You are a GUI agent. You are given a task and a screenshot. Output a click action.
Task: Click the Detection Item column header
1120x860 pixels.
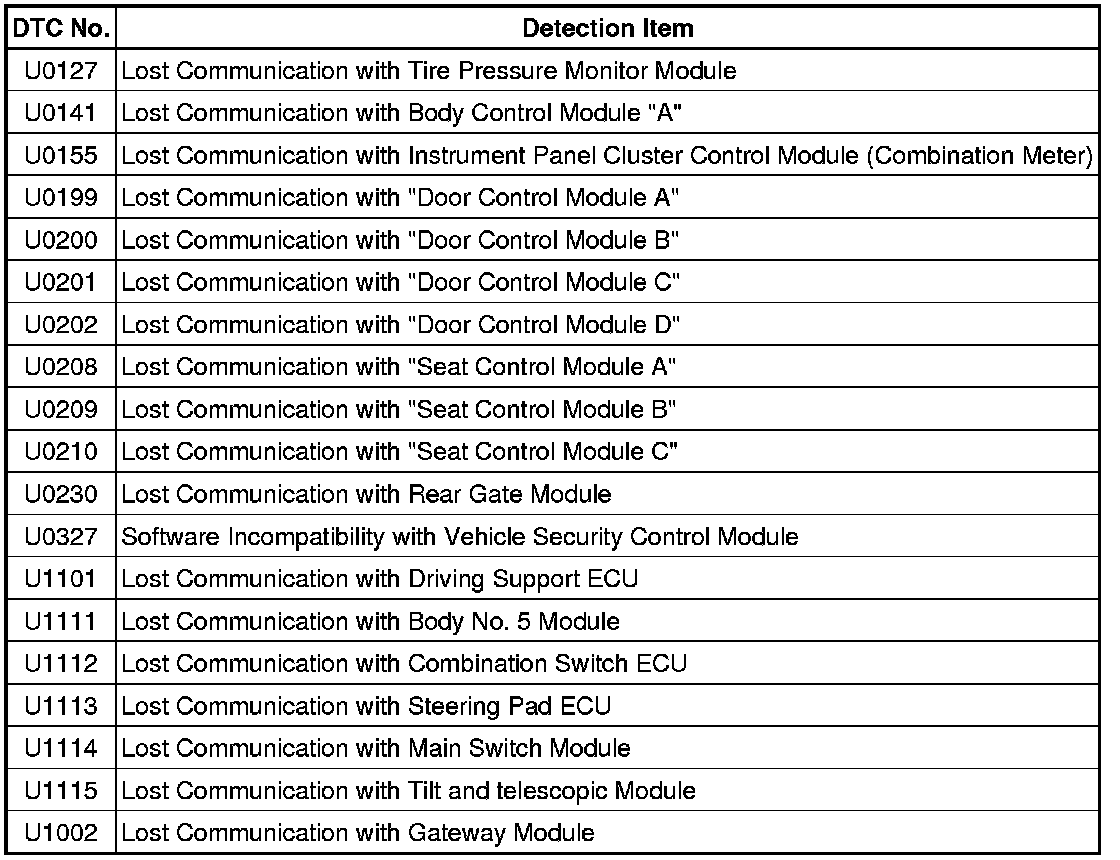pos(607,29)
